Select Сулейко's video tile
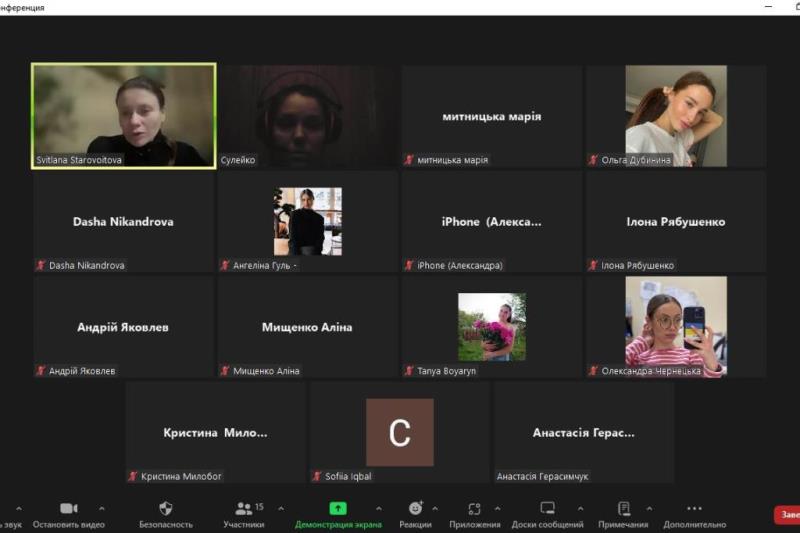 308,116
